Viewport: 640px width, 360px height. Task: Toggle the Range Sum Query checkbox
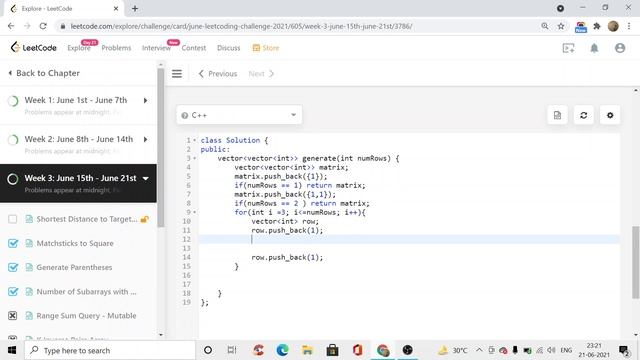[x=13, y=316]
